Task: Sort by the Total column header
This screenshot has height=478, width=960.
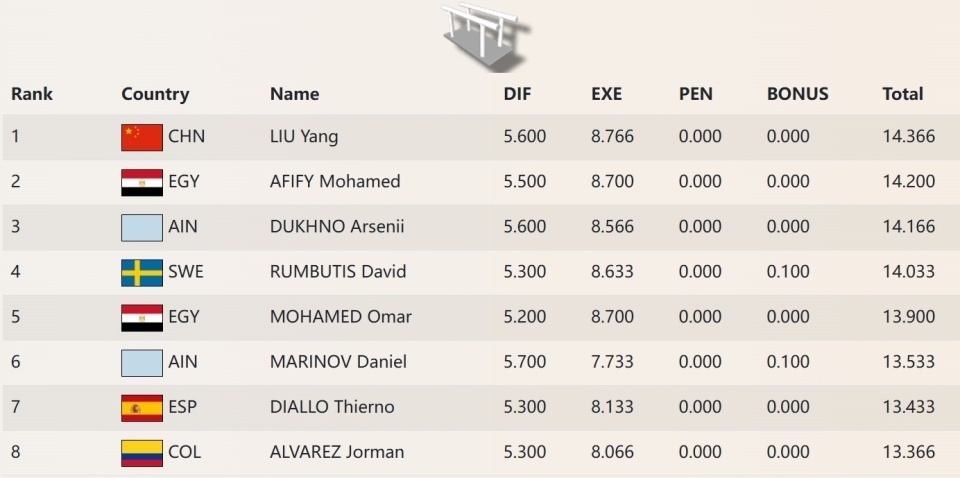Action: [x=902, y=94]
